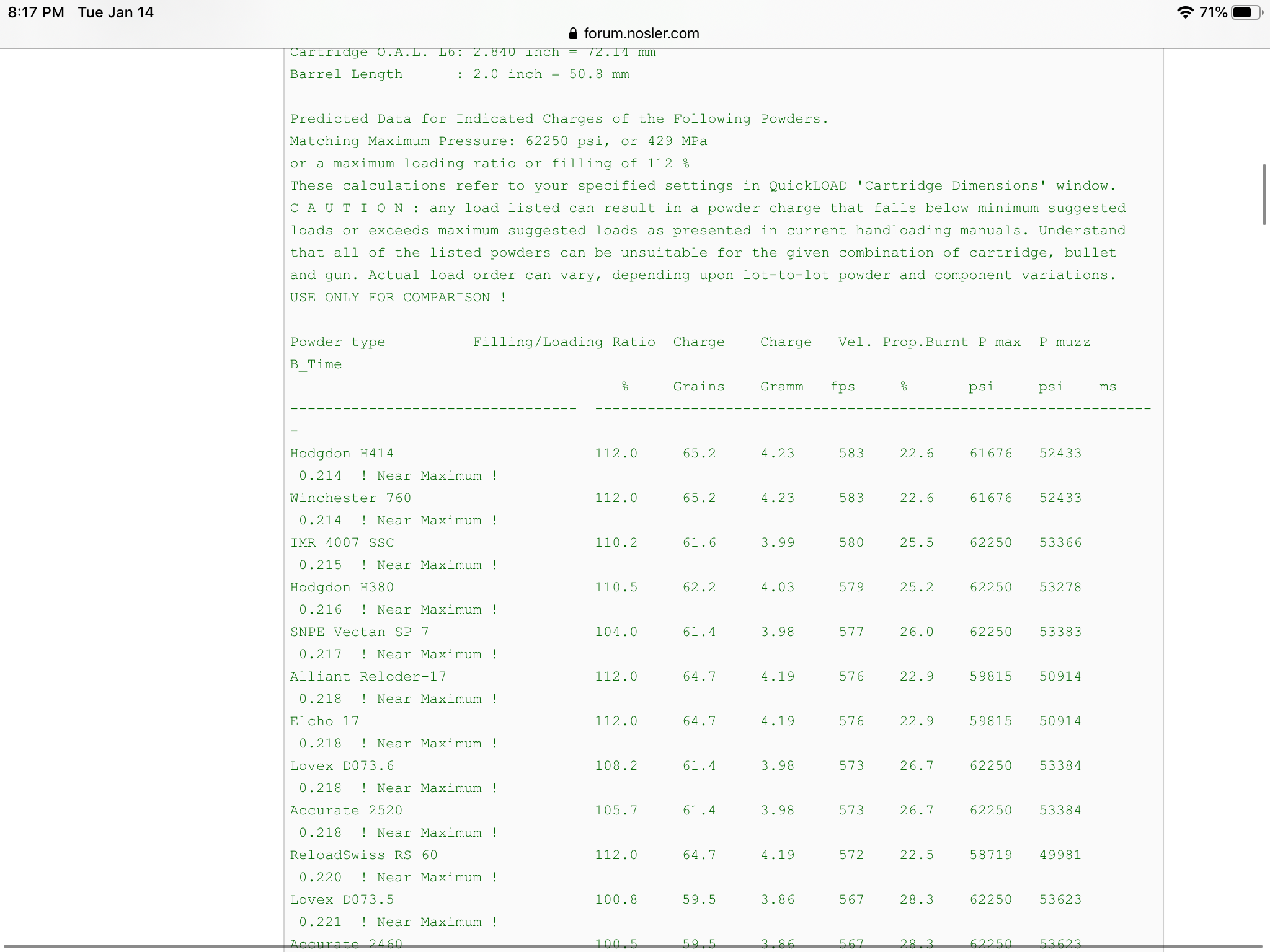Tap the 53366 P muzz value
This screenshot has height=952, width=1270.
1060,543
